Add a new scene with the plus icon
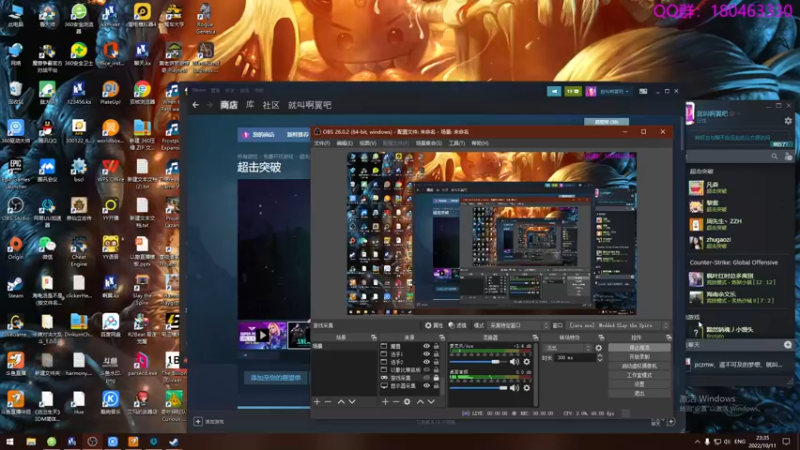Screen dimensions: 800x450 click(317, 402)
